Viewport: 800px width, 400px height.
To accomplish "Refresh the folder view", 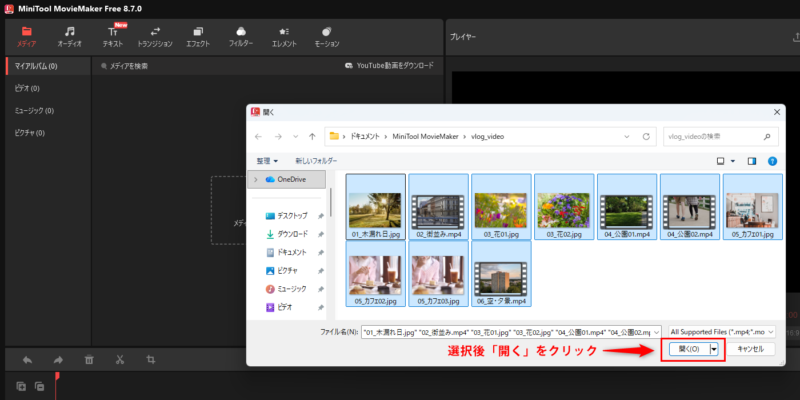I will pos(646,137).
